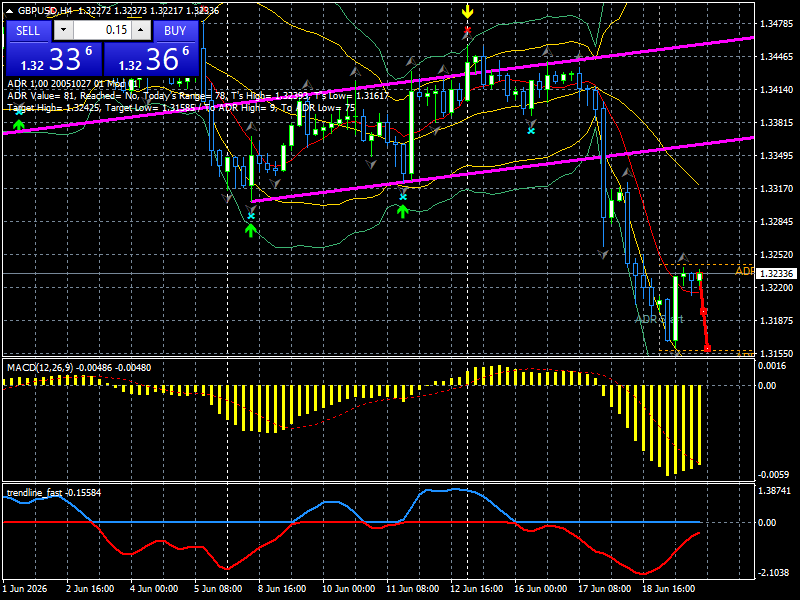Viewport: 800px width, 600px height.
Task: Select cyan x marker near 8 Jun low
Action: tap(251, 216)
